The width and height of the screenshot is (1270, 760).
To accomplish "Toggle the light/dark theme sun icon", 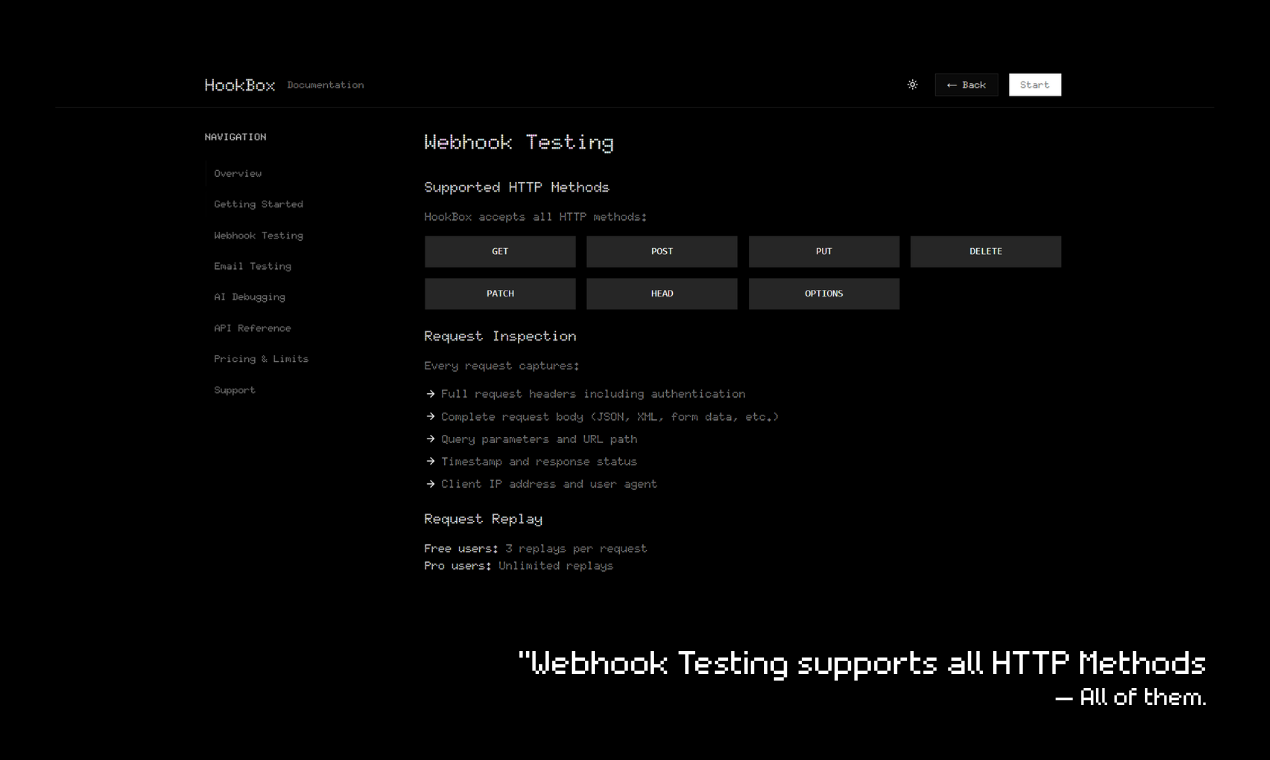I will 912,85.
